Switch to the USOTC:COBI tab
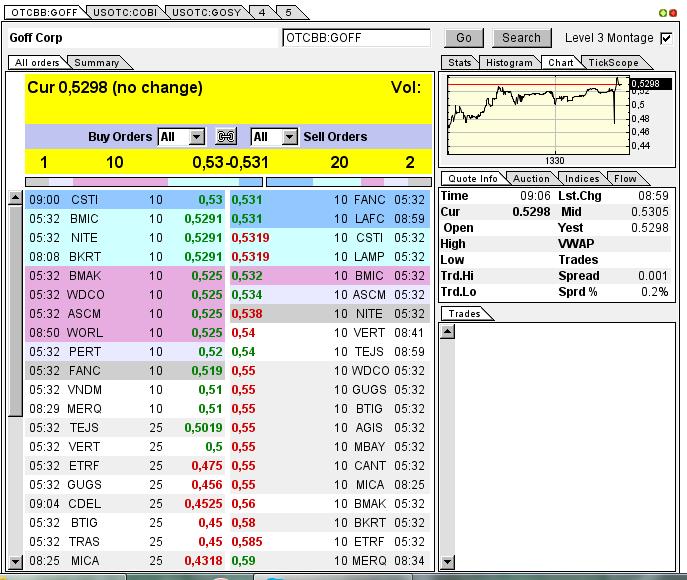The height and width of the screenshot is (580, 687). click(x=125, y=12)
